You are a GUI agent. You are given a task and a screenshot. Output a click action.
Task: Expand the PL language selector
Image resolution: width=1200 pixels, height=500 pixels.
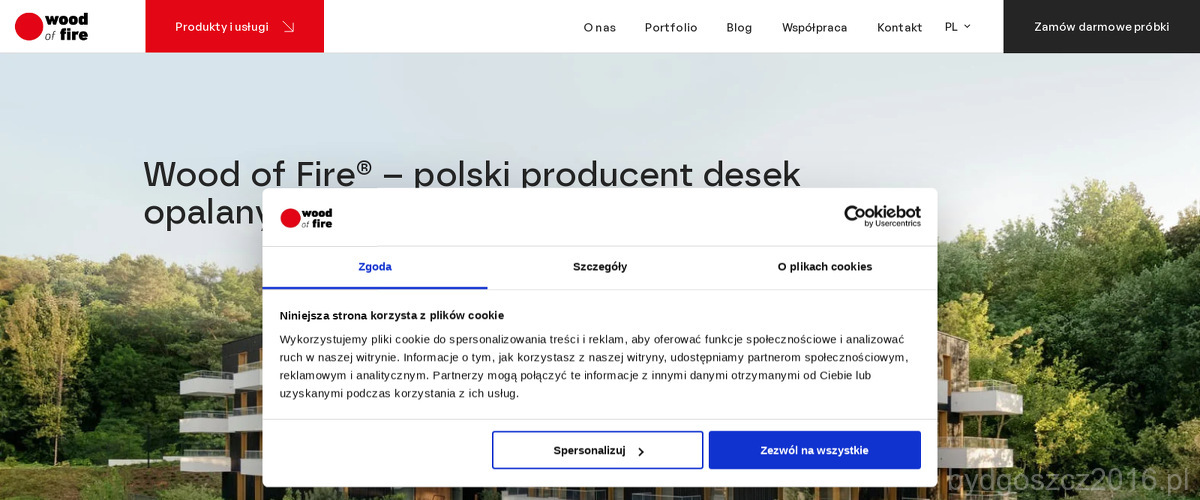957,27
